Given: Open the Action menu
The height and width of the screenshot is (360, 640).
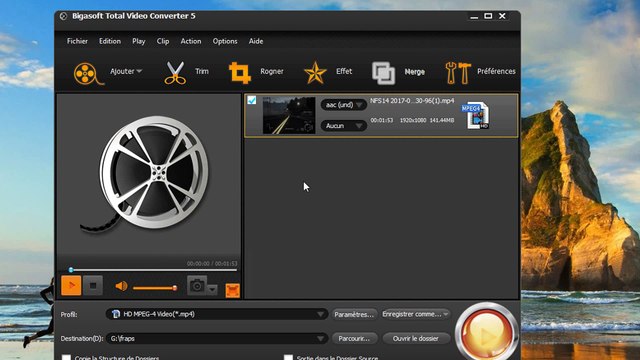Looking at the screenshot, I should pos(191,41).
